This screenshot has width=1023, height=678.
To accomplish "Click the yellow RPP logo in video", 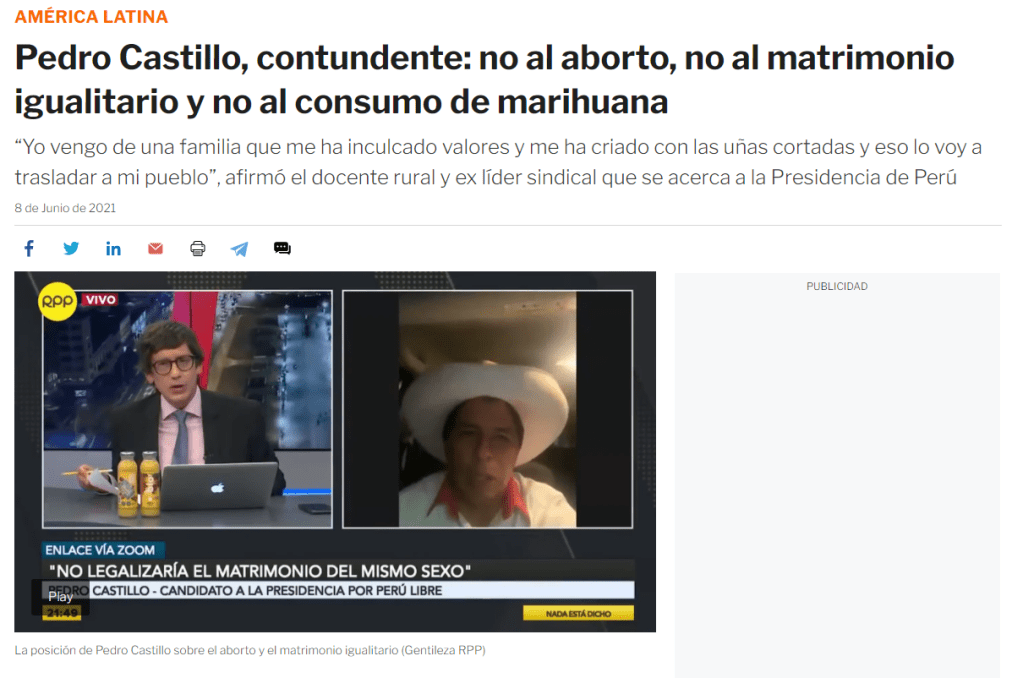I will coord(57,301).
